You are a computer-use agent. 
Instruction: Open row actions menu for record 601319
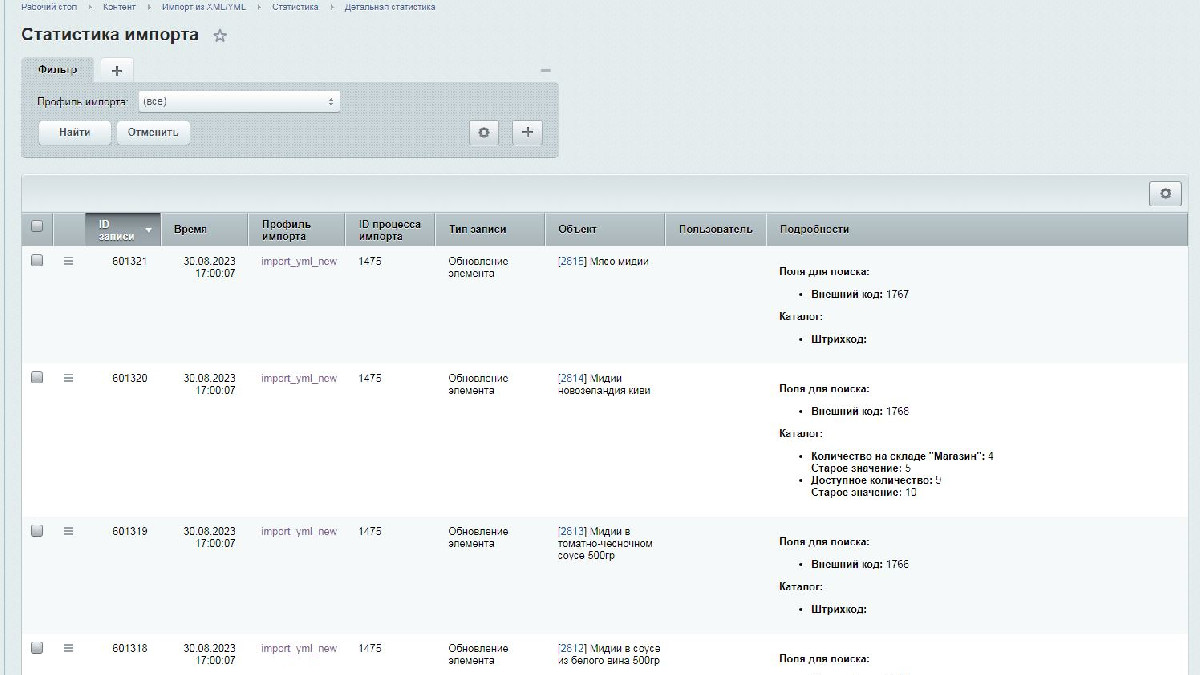(x=69, y=531)
